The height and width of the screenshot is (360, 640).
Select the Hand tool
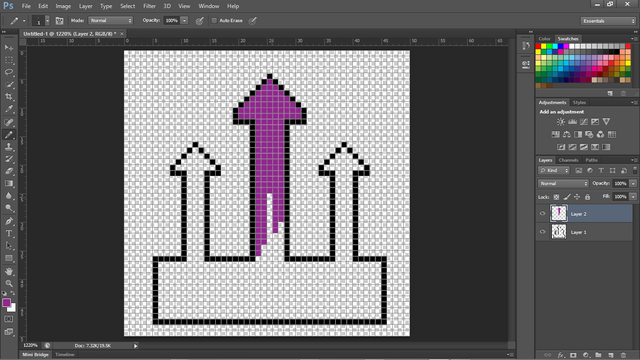pos(9,271)
